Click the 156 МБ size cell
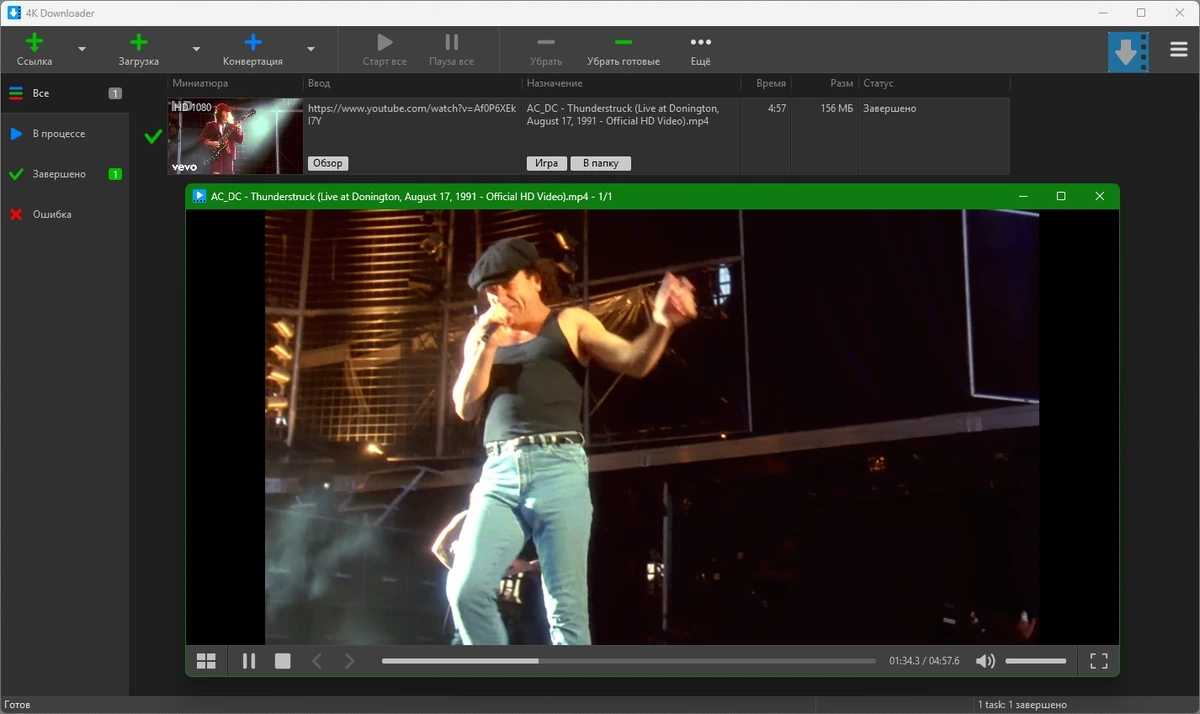This screenshot has height=714, width=1200. pyautogui.click(x=837, y=108)
